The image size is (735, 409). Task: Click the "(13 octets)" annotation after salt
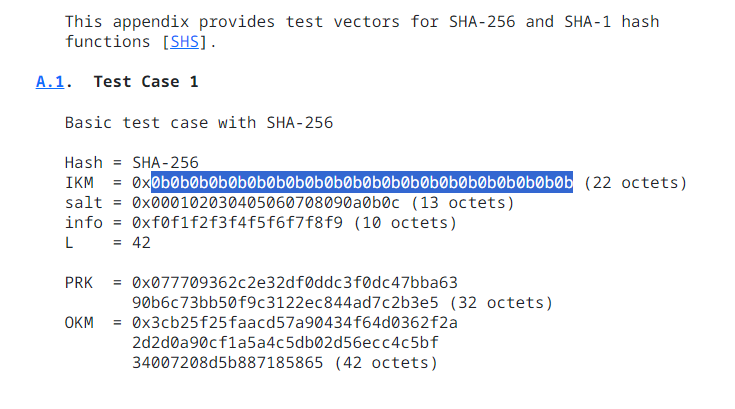click(x=463, y=202)
